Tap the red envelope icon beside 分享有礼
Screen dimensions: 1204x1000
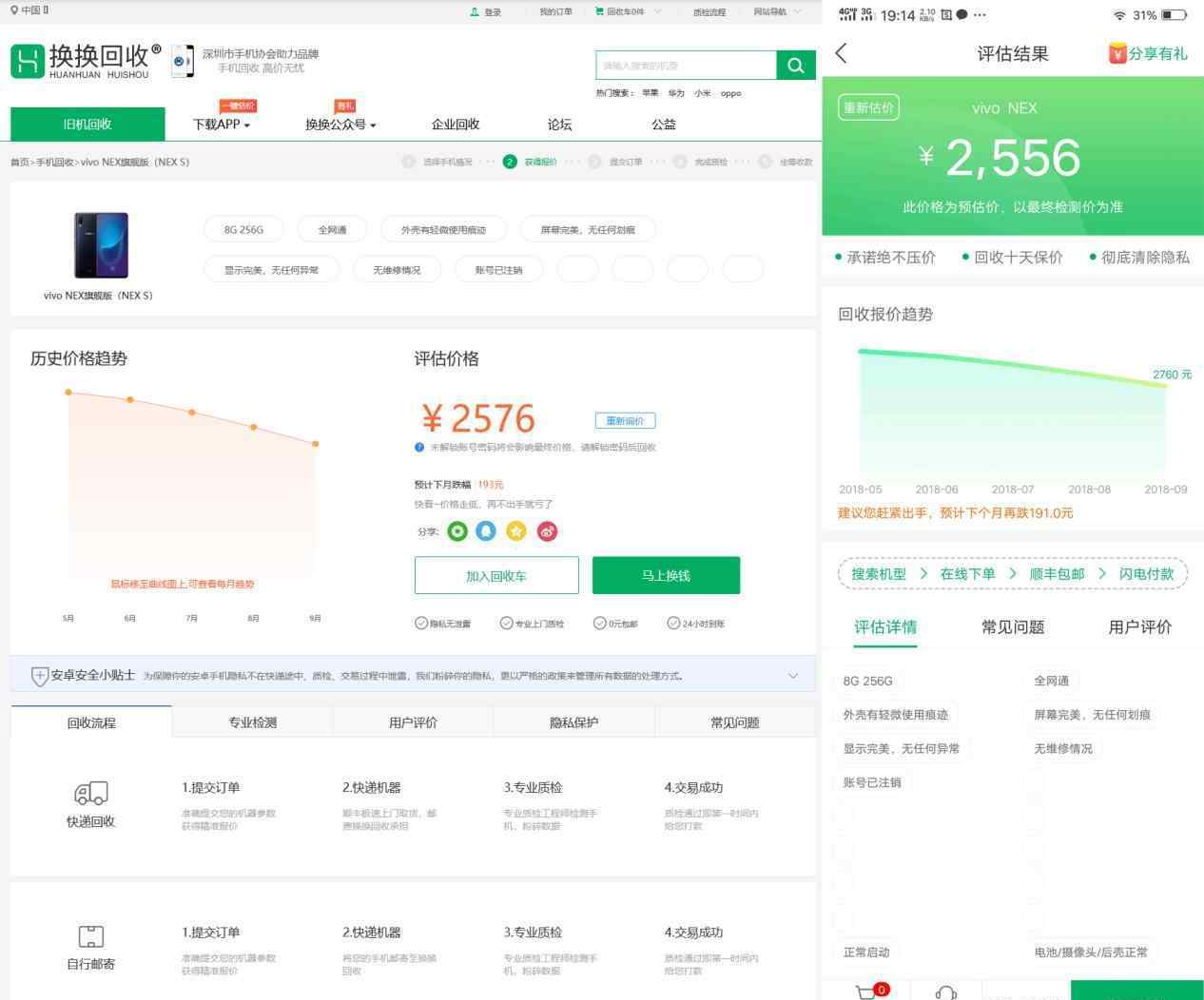coord(1117,53)
